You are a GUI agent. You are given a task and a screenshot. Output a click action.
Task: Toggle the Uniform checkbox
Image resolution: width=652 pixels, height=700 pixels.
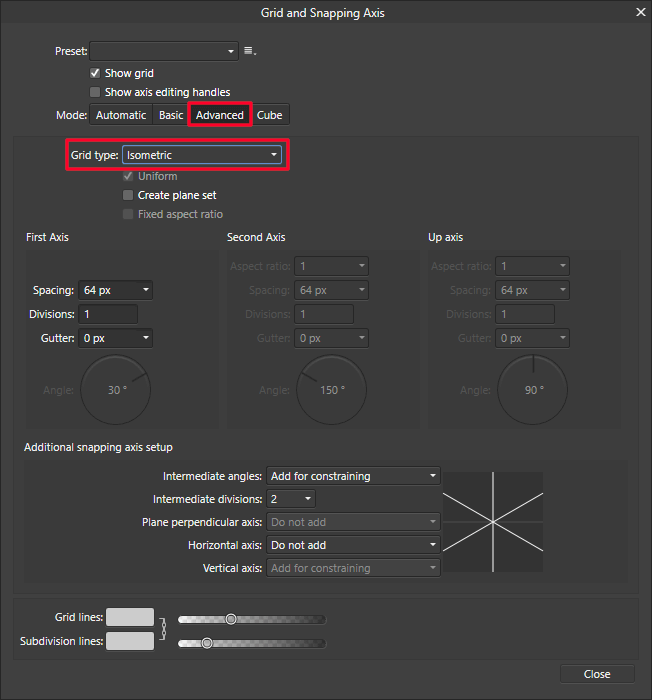click(128, 176)
